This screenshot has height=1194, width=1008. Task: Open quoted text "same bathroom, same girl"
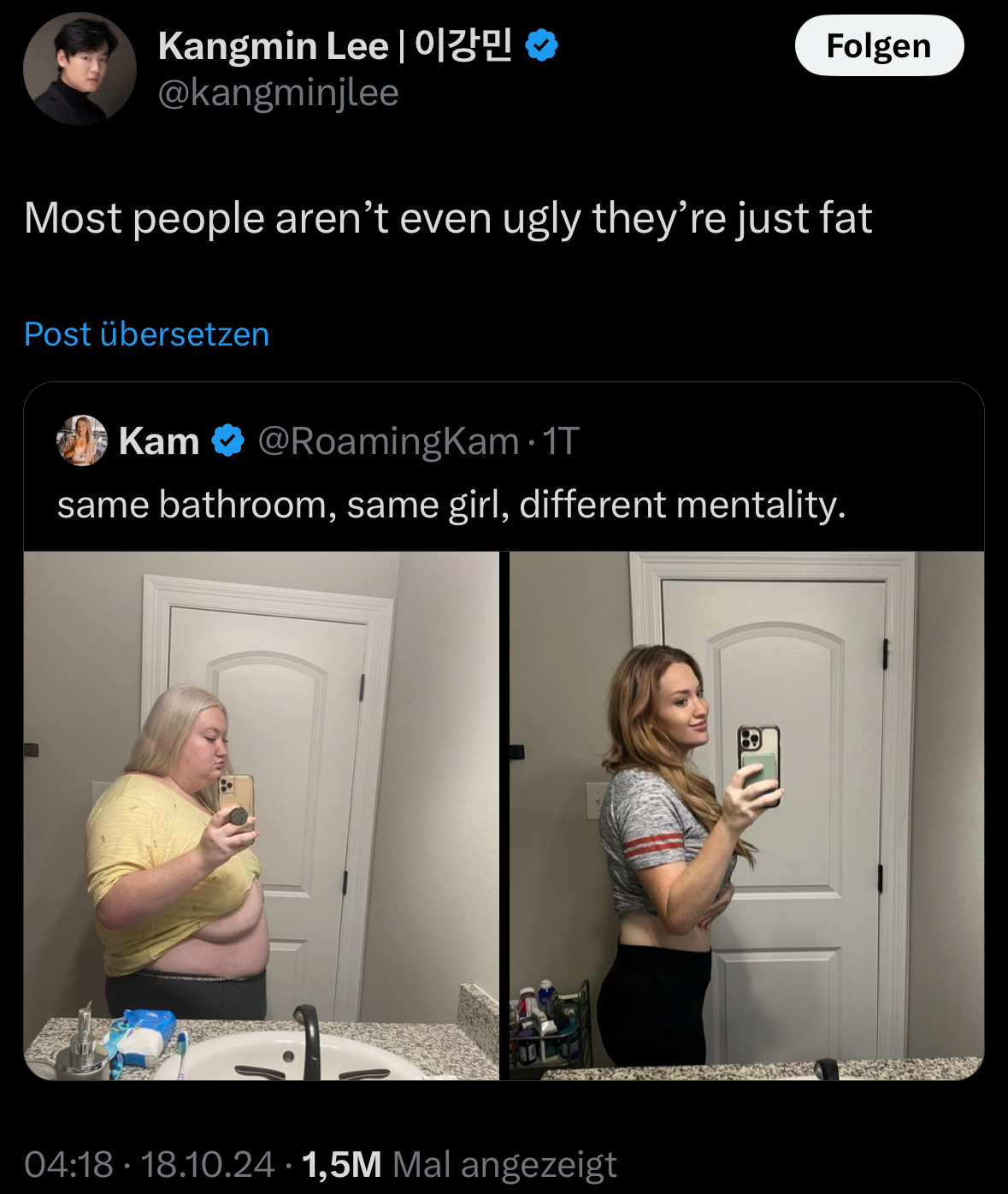(x=451, y=505)
